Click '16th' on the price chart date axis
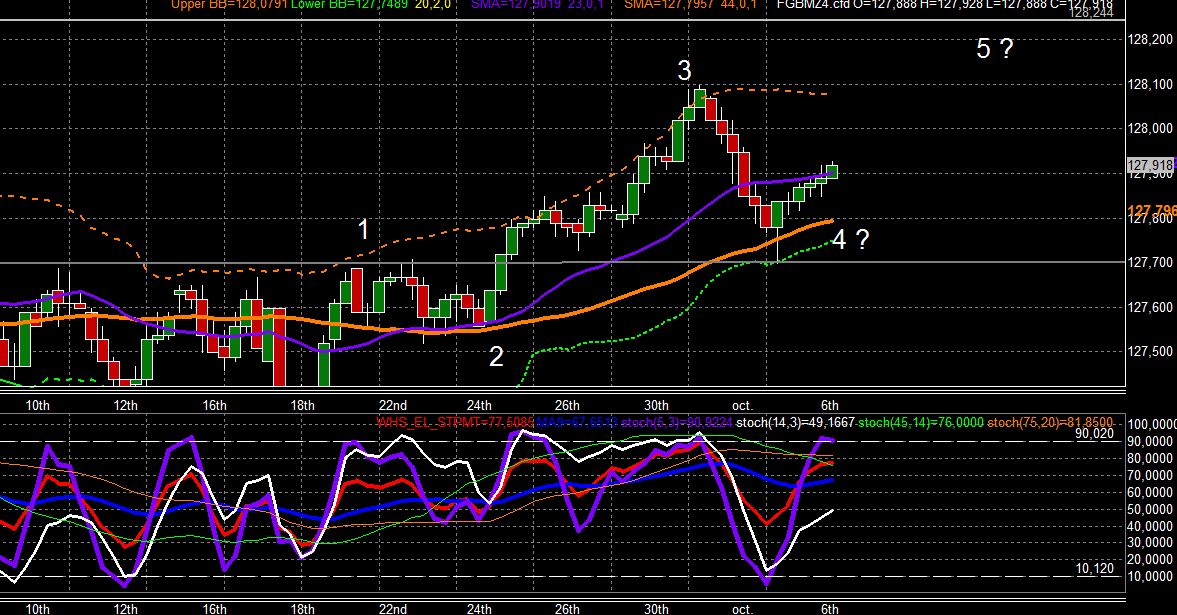 214,405
